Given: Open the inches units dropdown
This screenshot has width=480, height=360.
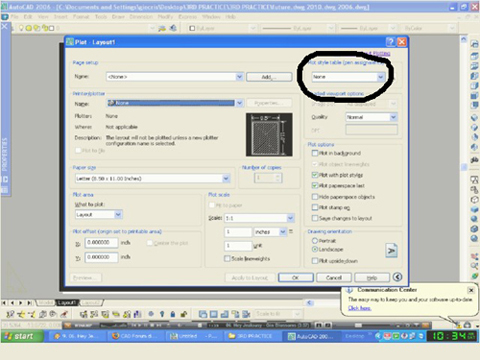Looking at the screenshot, I should coord(283,232).
